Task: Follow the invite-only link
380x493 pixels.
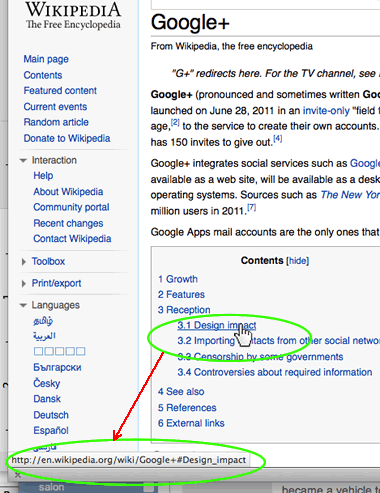Action: point(326,111)
